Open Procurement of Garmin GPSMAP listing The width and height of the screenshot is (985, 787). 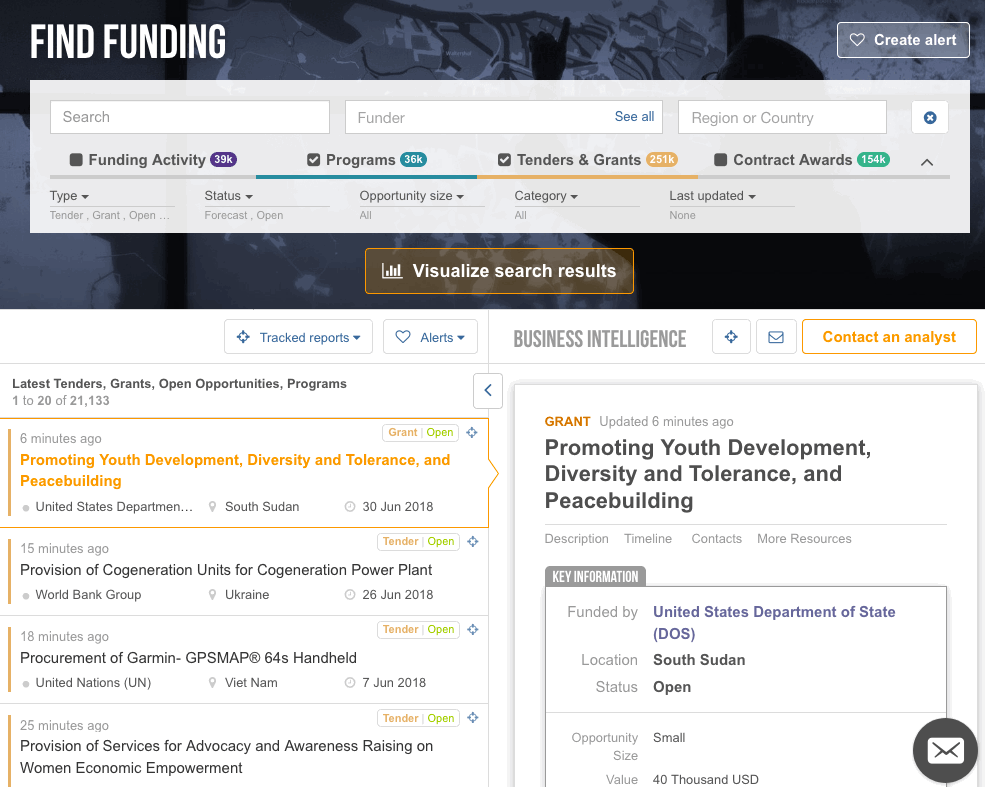click(x=188, y=658)
